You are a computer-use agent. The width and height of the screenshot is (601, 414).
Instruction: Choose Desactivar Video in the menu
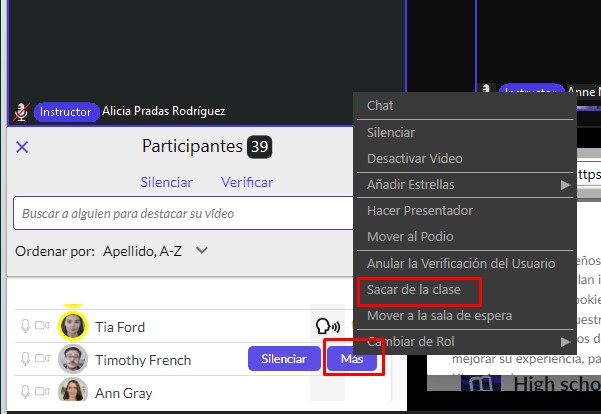[x=465, y=159]
